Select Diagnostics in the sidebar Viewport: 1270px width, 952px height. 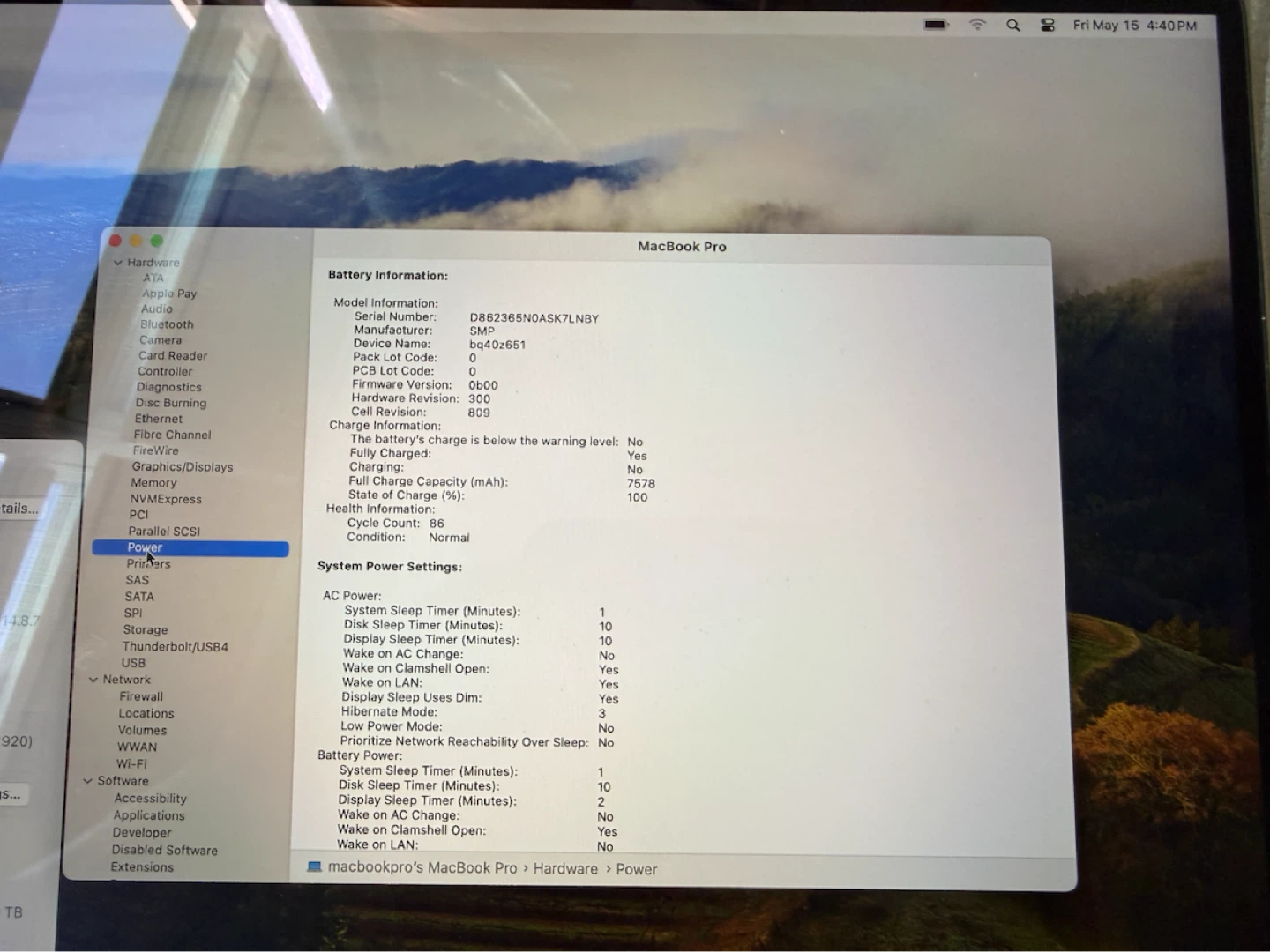point(169,387)
